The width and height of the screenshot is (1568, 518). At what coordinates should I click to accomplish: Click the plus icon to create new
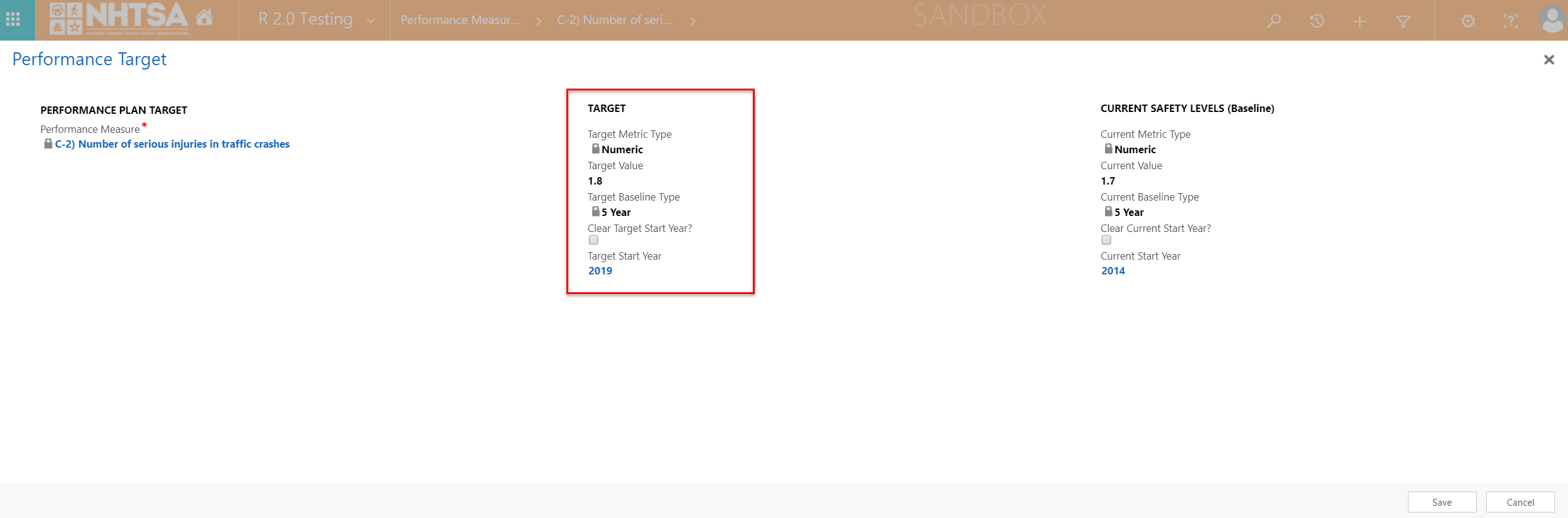tap(1359, 22)
